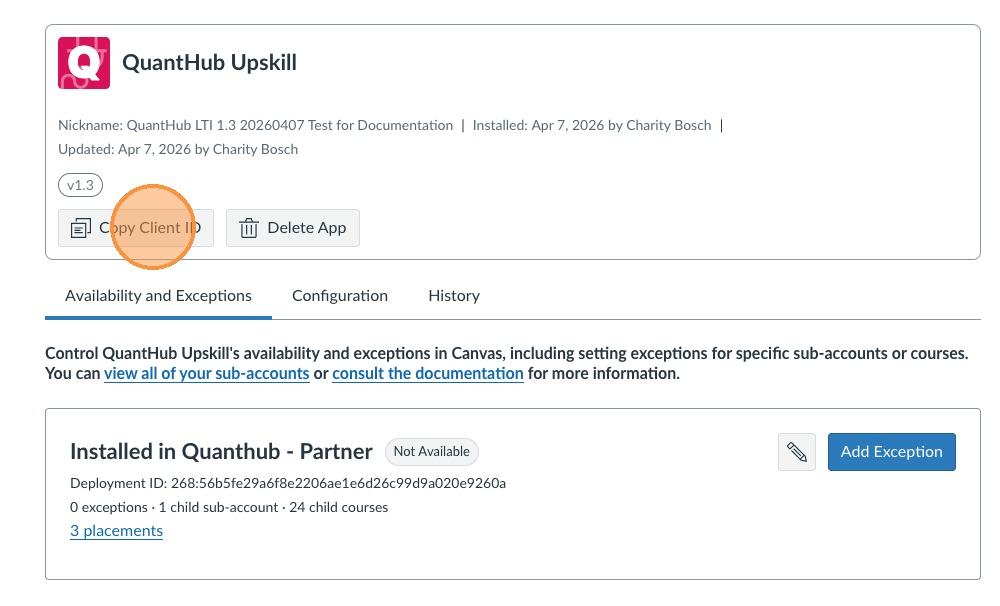Click the Updated by Charity Bosch text

point(178,150)
